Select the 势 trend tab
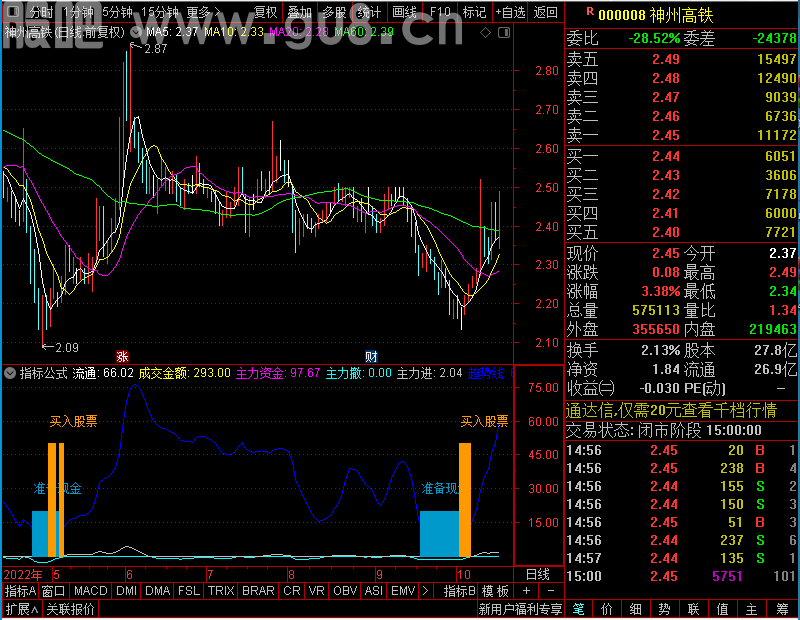 (664, 609)
